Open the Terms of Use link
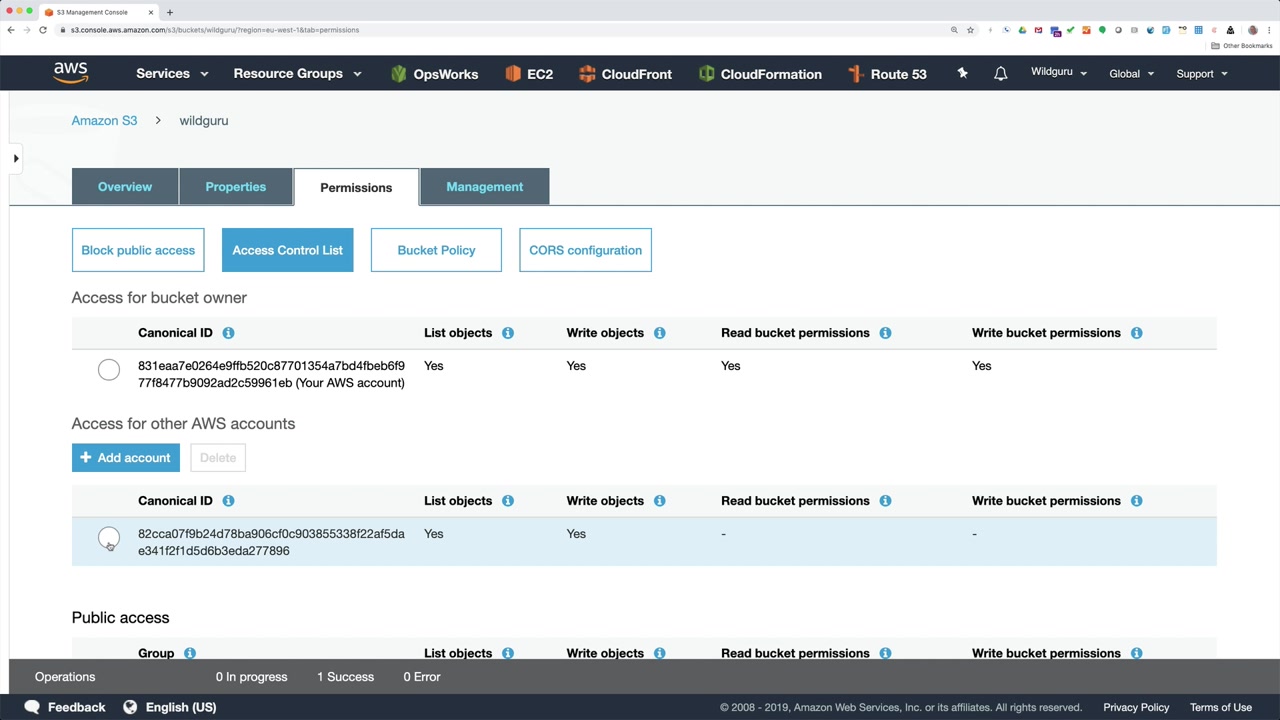1280x720 pixels. (x=1221, y=707)
